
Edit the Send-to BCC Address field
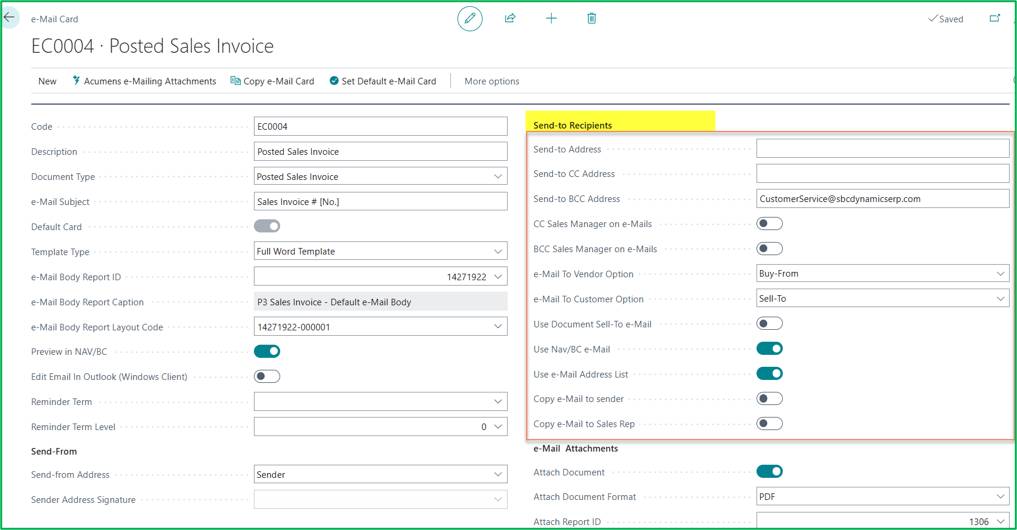(882, 199)
